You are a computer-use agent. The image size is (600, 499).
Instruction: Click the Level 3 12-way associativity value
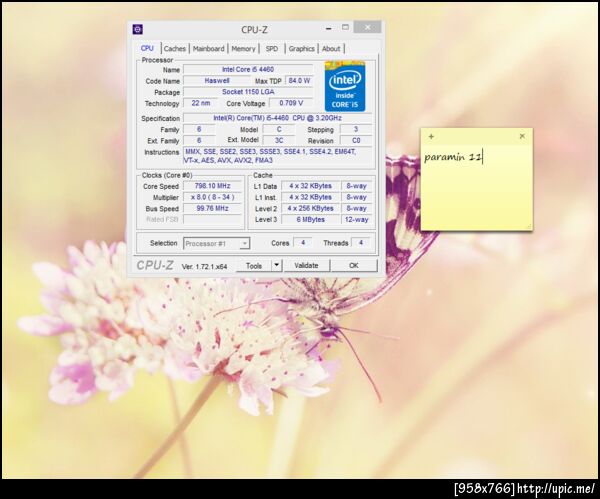click(356, 220)
